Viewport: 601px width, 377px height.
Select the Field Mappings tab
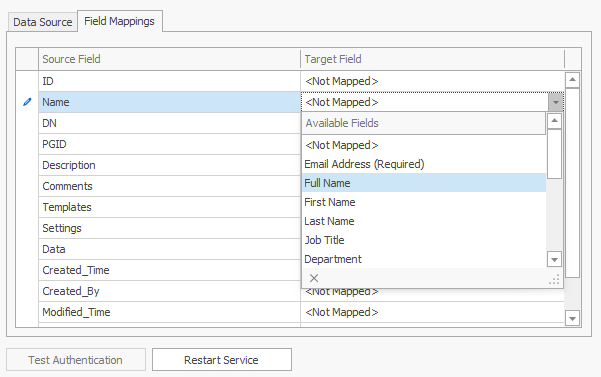[x=120, y=21]
